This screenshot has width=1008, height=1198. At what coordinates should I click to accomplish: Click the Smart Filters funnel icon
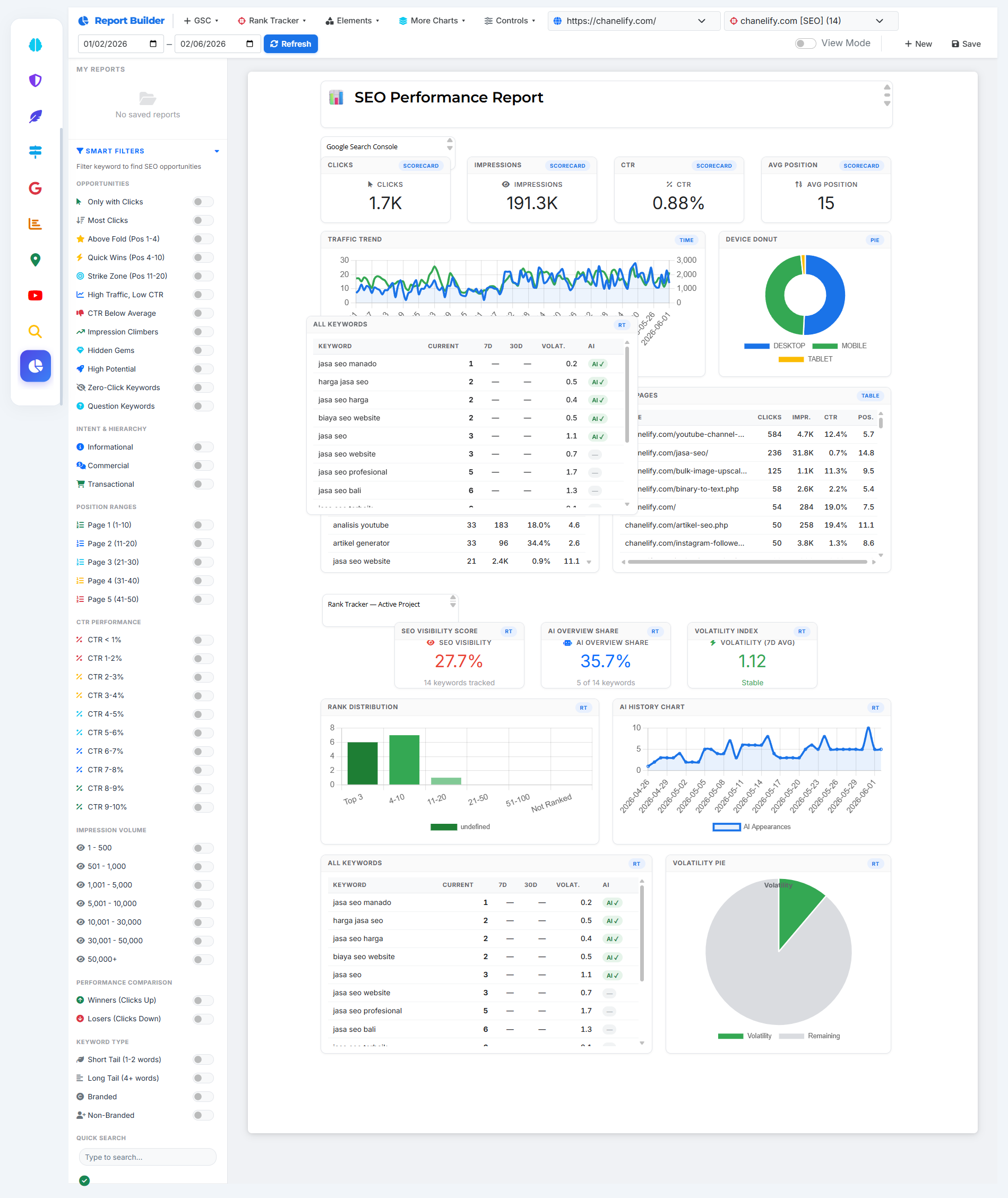(x=80, y=151)
